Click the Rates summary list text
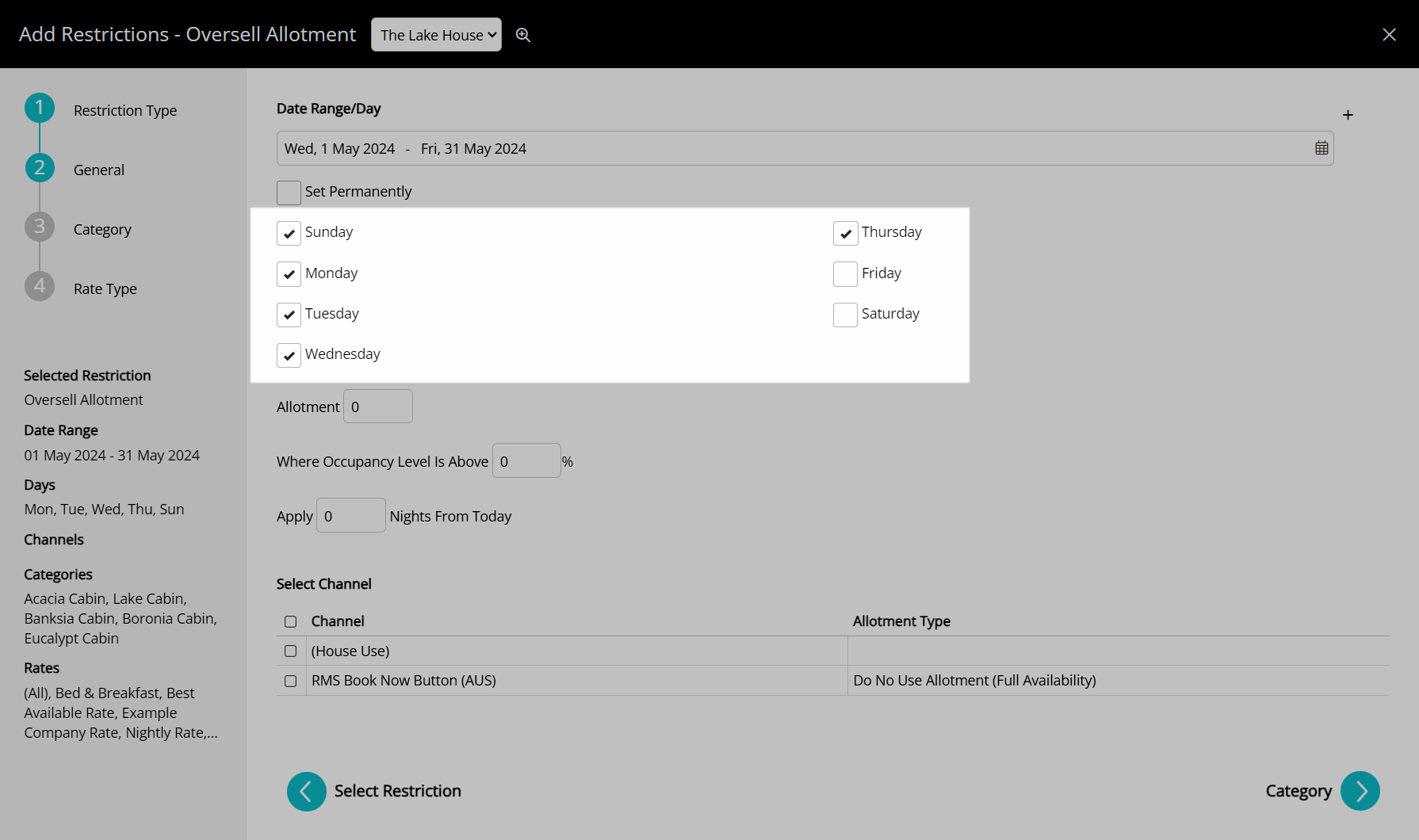This screenshot has height=840, width=1419. [120, 712]
